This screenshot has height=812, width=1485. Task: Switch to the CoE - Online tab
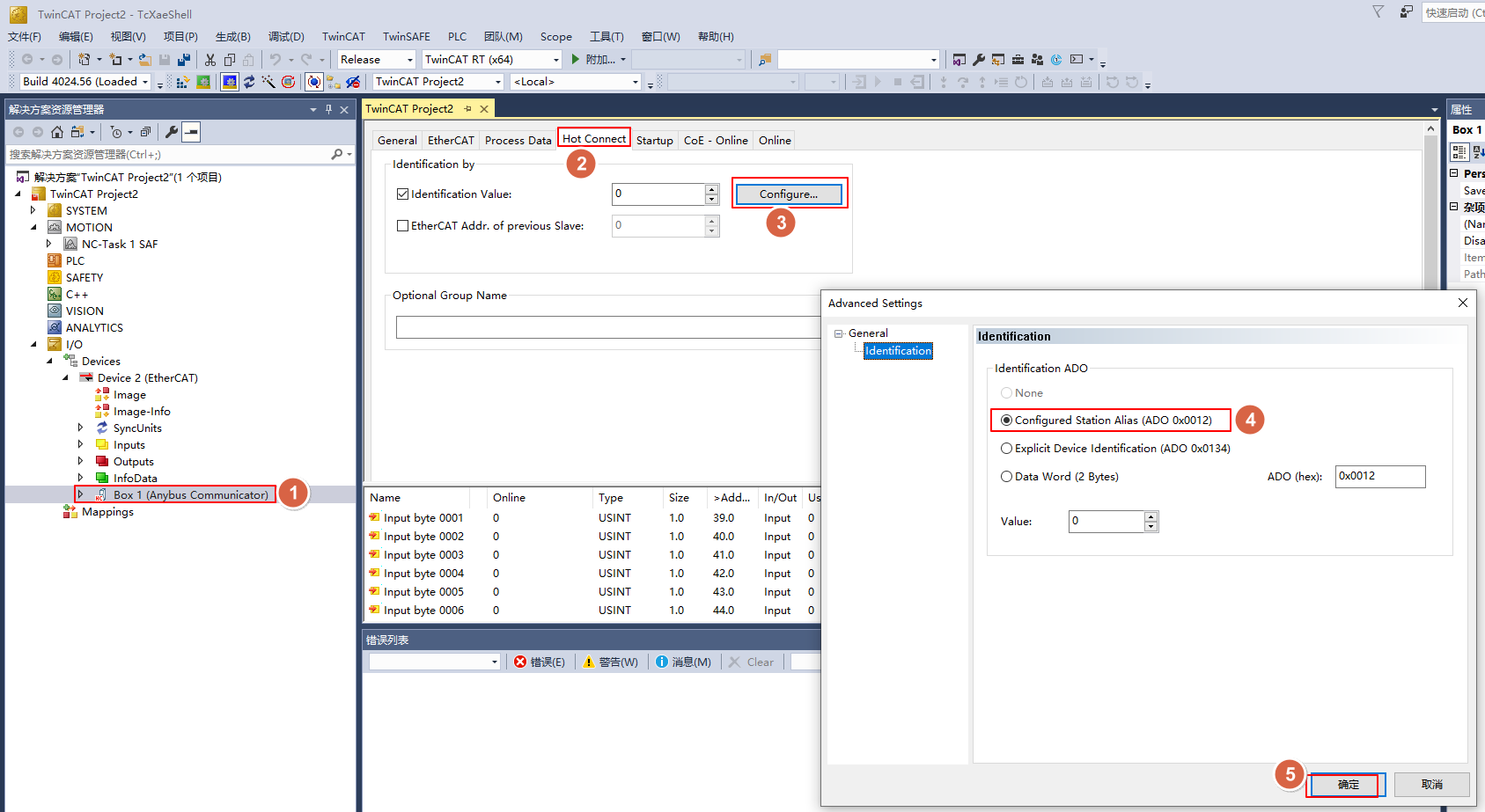tap(716, 140)
